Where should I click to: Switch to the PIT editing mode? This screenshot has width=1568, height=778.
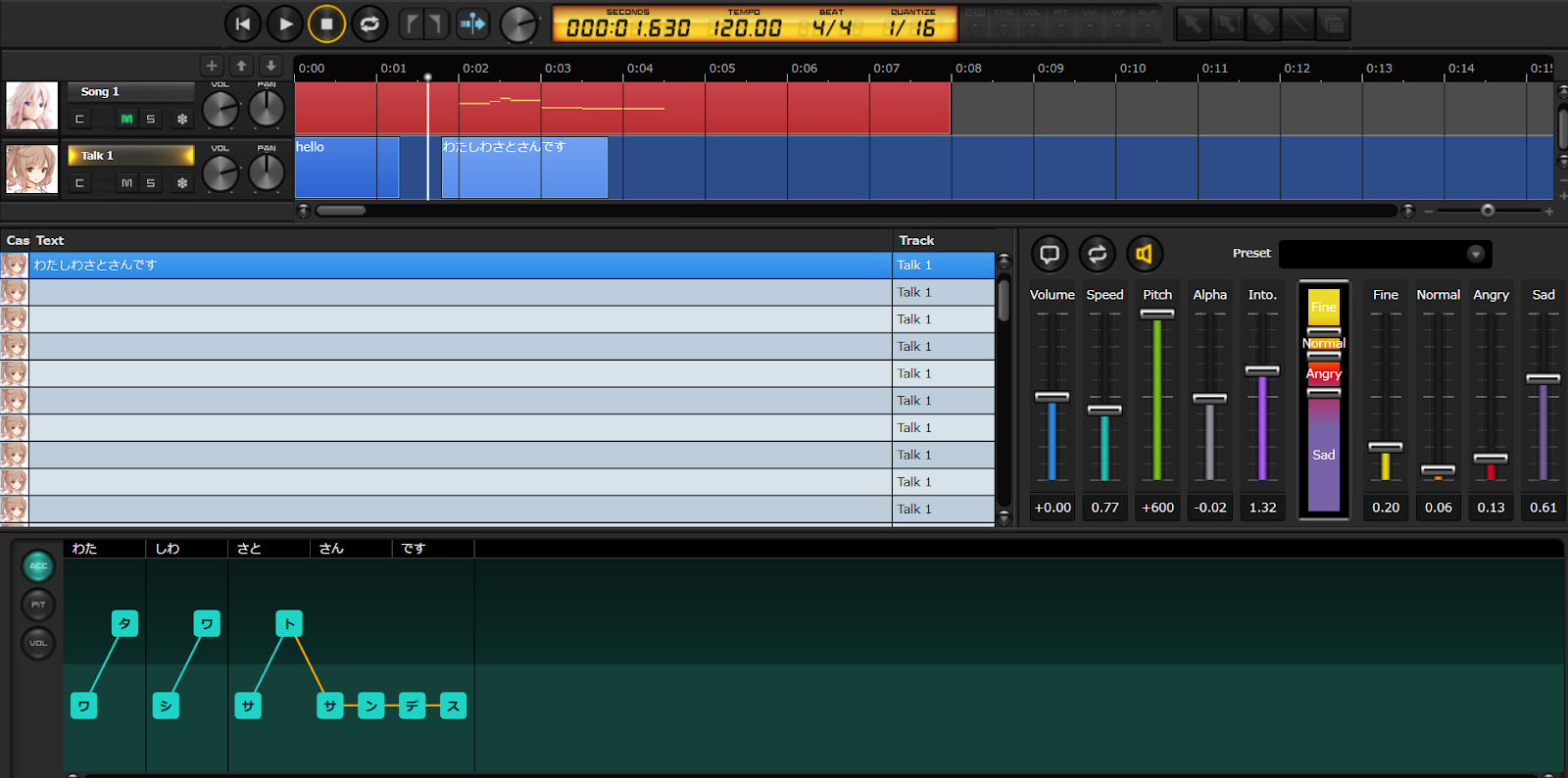click(38, 605)
